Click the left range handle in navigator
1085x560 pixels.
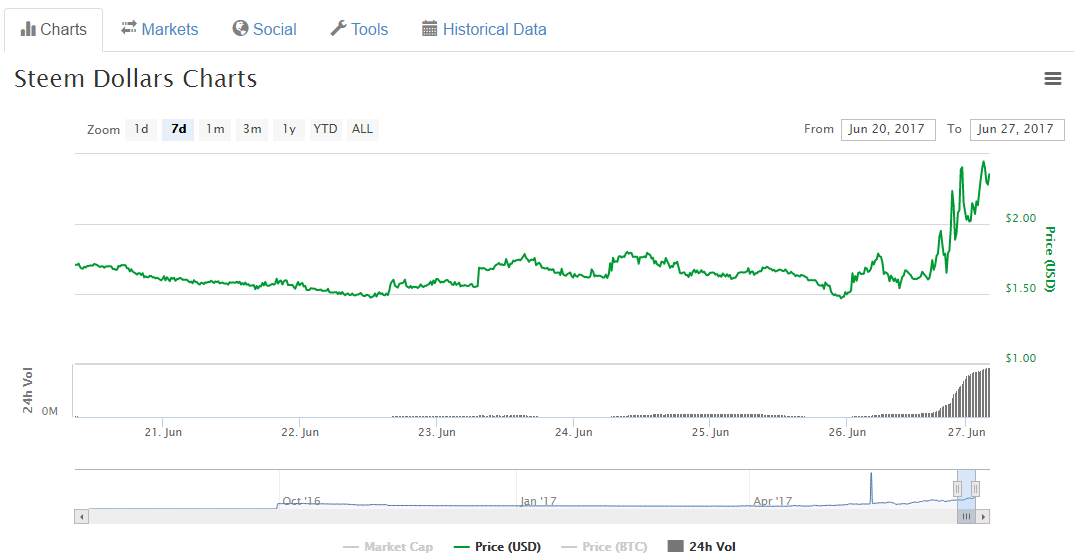point(958,489)
